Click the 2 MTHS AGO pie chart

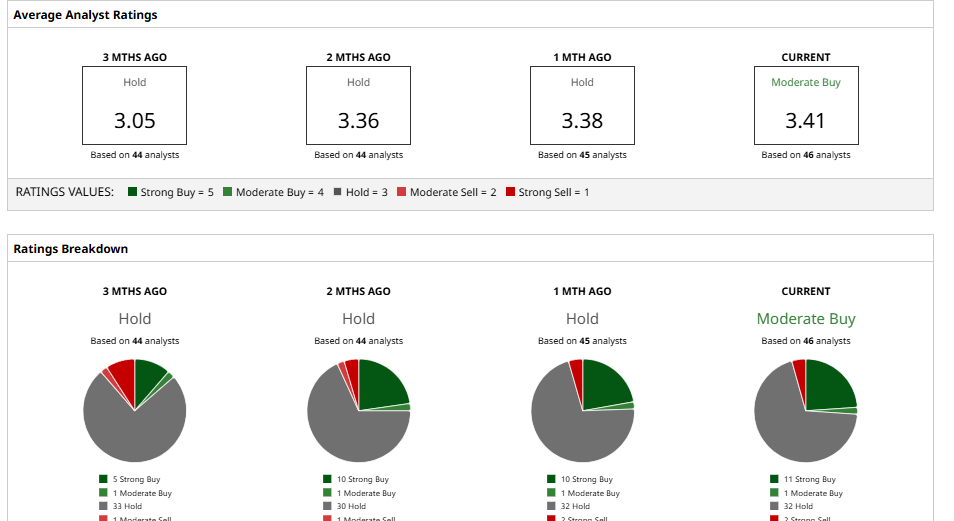pyautogui.click(x=358, y=410)
